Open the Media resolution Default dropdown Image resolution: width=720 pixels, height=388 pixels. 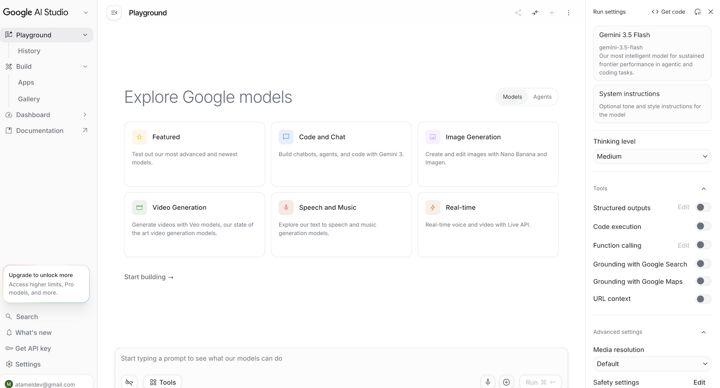[652, 364]
